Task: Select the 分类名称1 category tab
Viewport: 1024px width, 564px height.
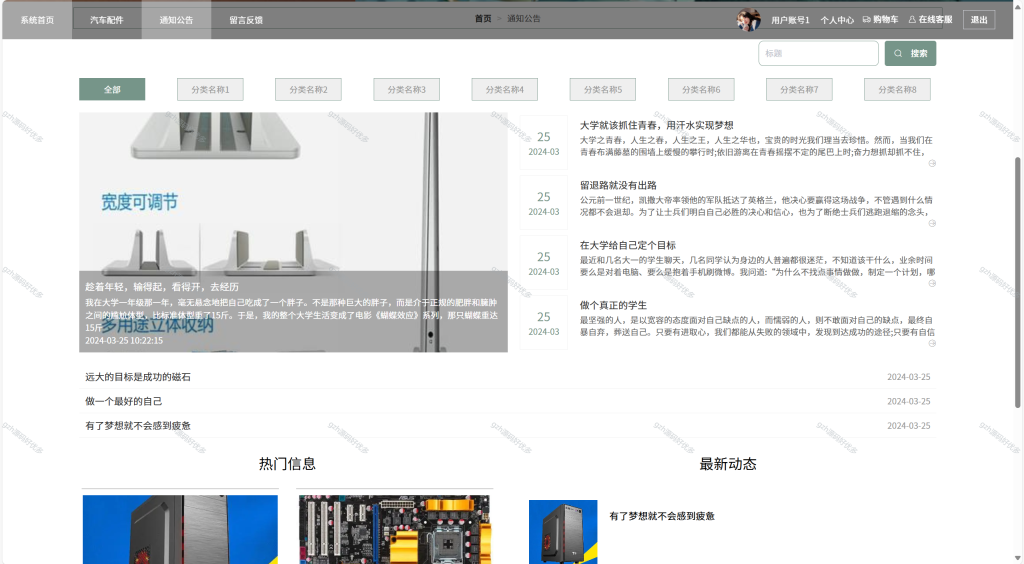Action: click(210, 89)
